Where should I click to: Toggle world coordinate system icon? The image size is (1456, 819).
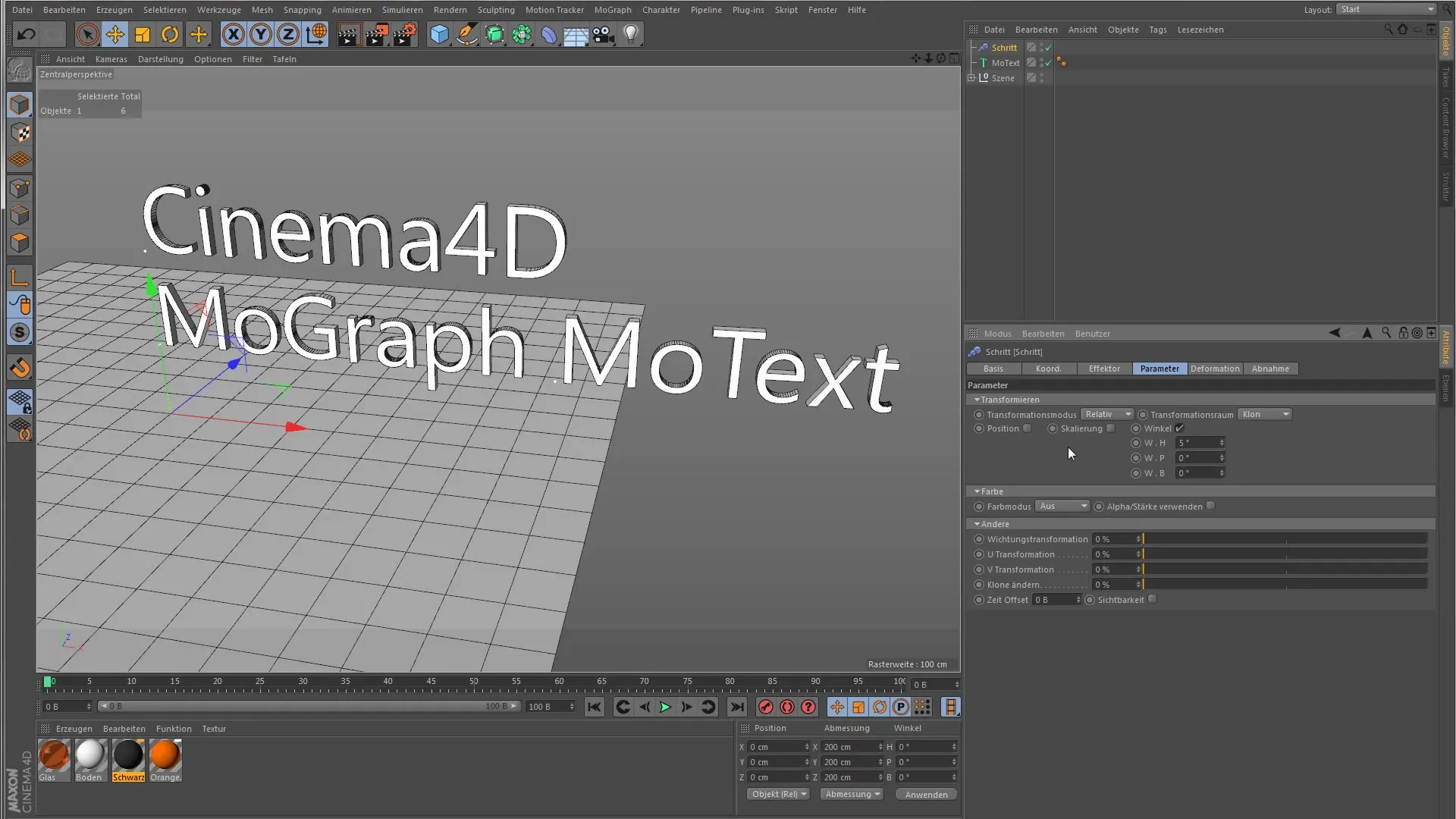[315, 34]
